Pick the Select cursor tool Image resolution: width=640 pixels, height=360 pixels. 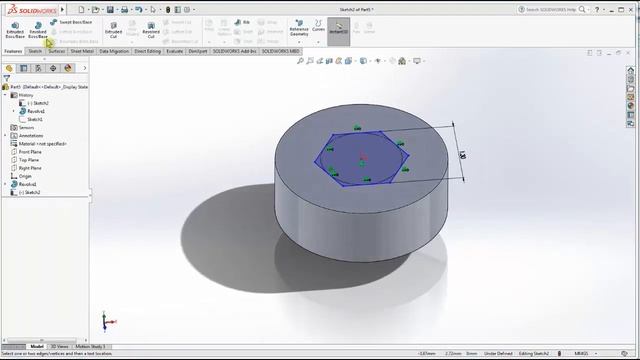(x=153, y=9)
